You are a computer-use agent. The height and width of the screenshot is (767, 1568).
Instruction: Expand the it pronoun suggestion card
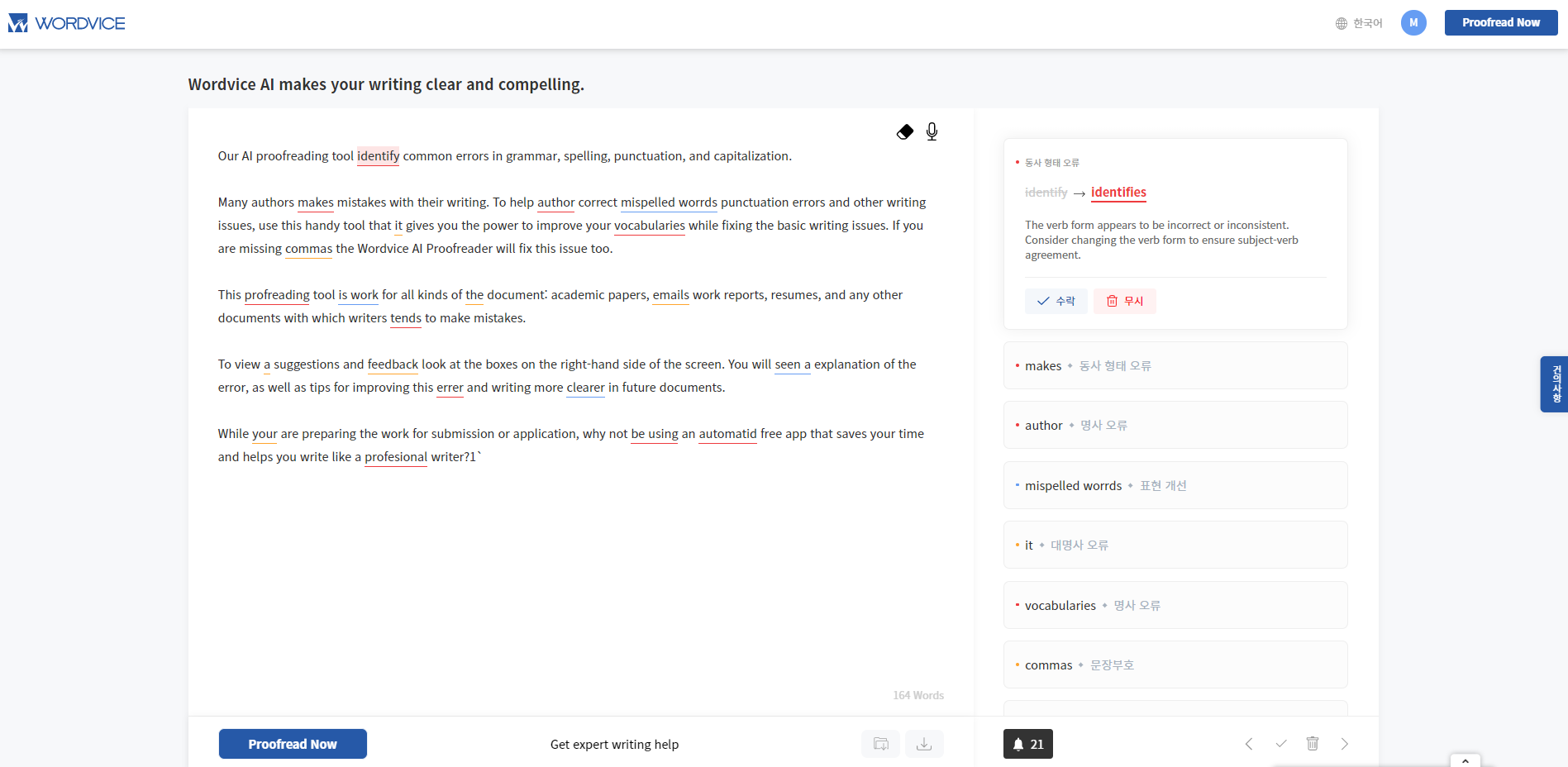pyautogui.click(x=1175, y=545)
